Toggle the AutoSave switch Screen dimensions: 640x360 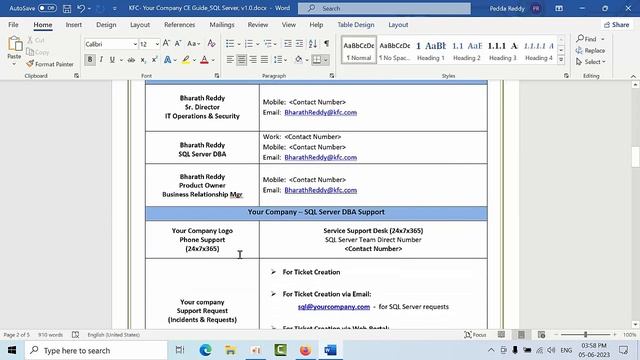[x=47, y=8]
